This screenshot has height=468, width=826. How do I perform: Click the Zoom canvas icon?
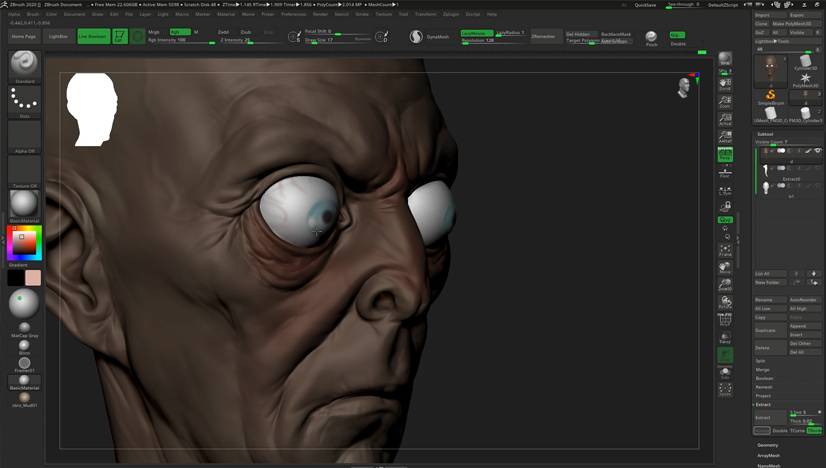point(725,100)
